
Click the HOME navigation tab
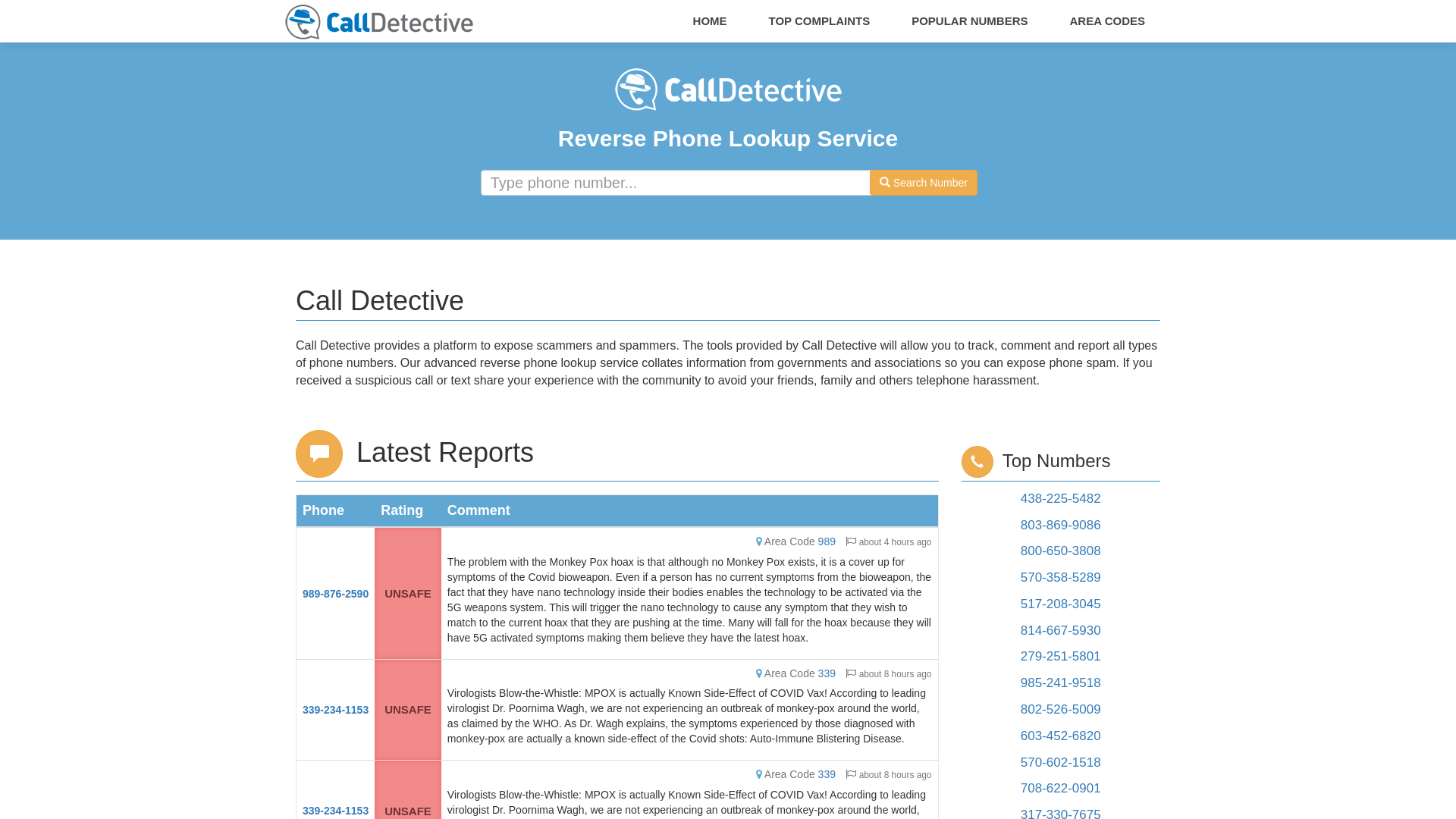point(710,21)
